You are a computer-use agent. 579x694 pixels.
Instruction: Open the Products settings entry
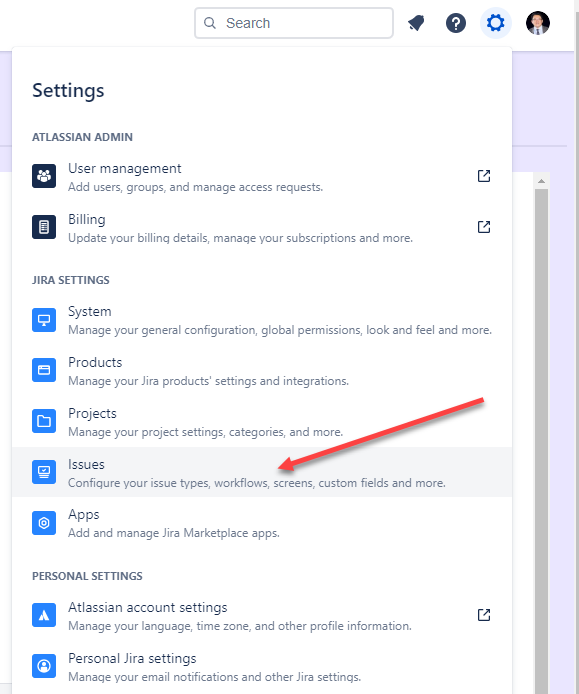[x=262, y=371]
